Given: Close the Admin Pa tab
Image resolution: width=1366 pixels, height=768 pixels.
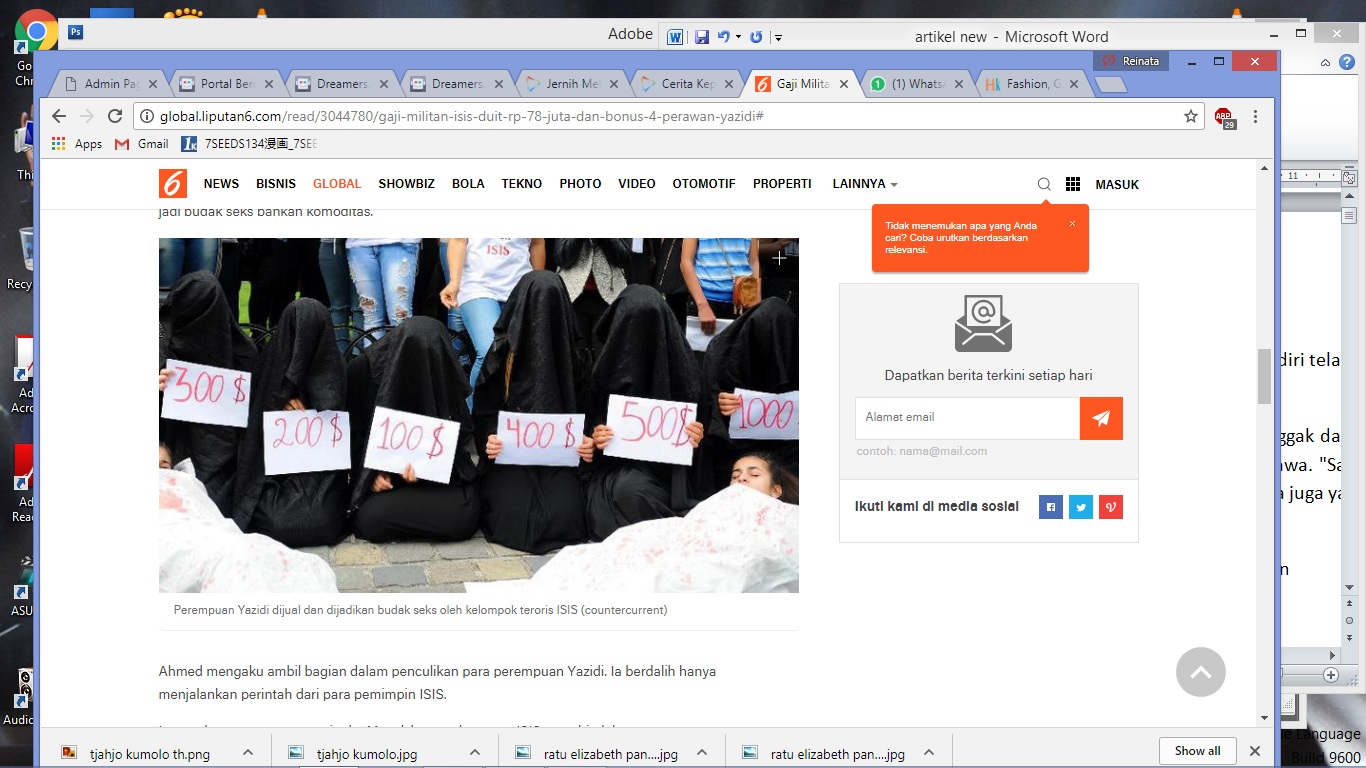Looking at the screenshot, I should 153,84.
